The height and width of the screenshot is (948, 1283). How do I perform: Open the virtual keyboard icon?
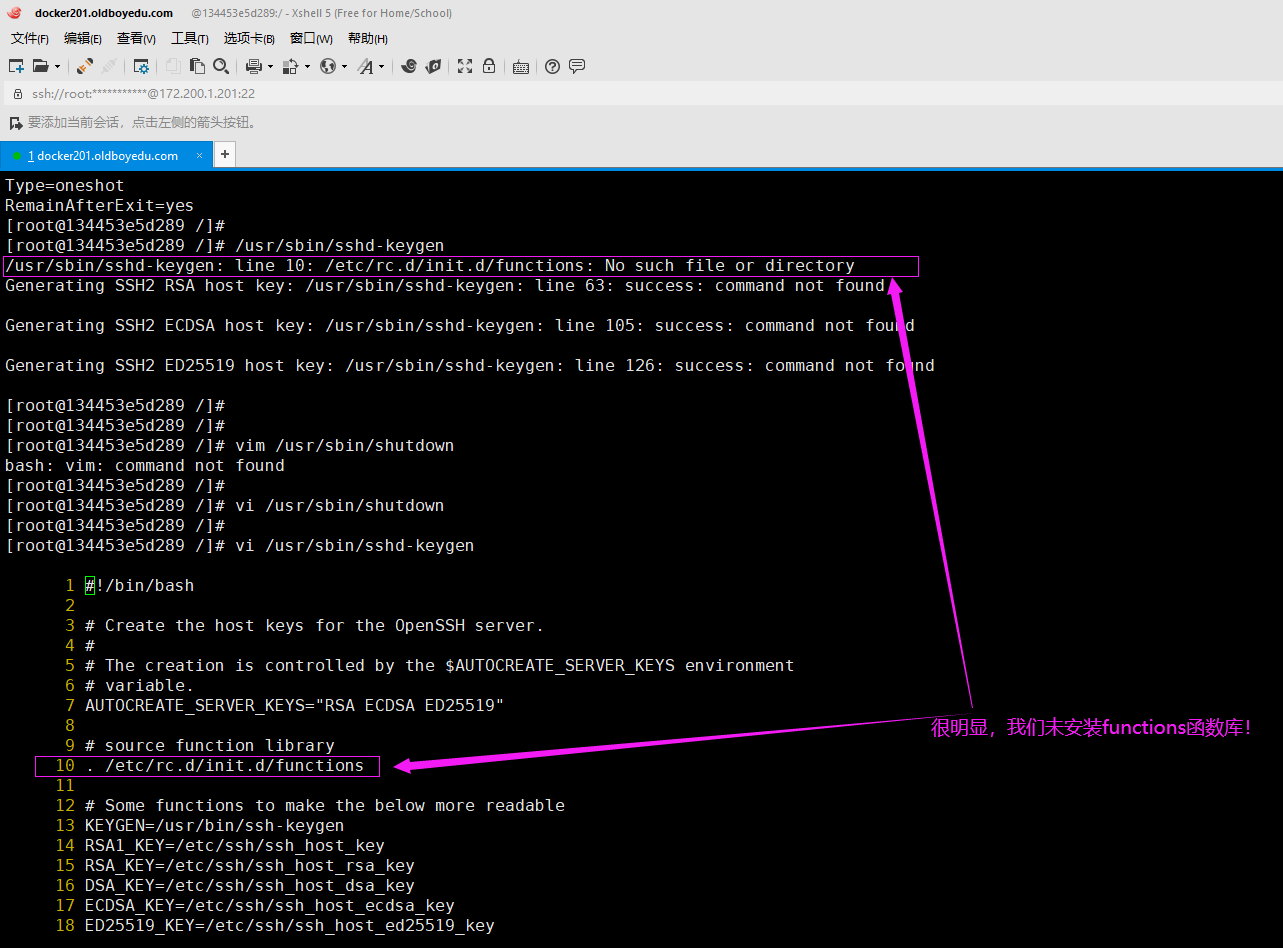[x=521, y=67]
